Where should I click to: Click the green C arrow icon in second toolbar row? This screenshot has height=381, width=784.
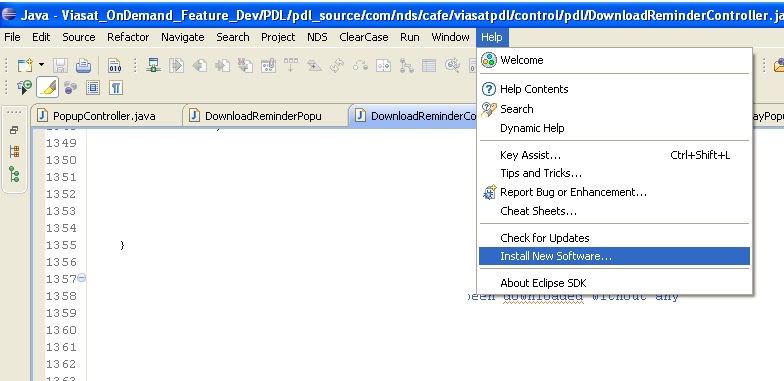click(x=24, y=88)
